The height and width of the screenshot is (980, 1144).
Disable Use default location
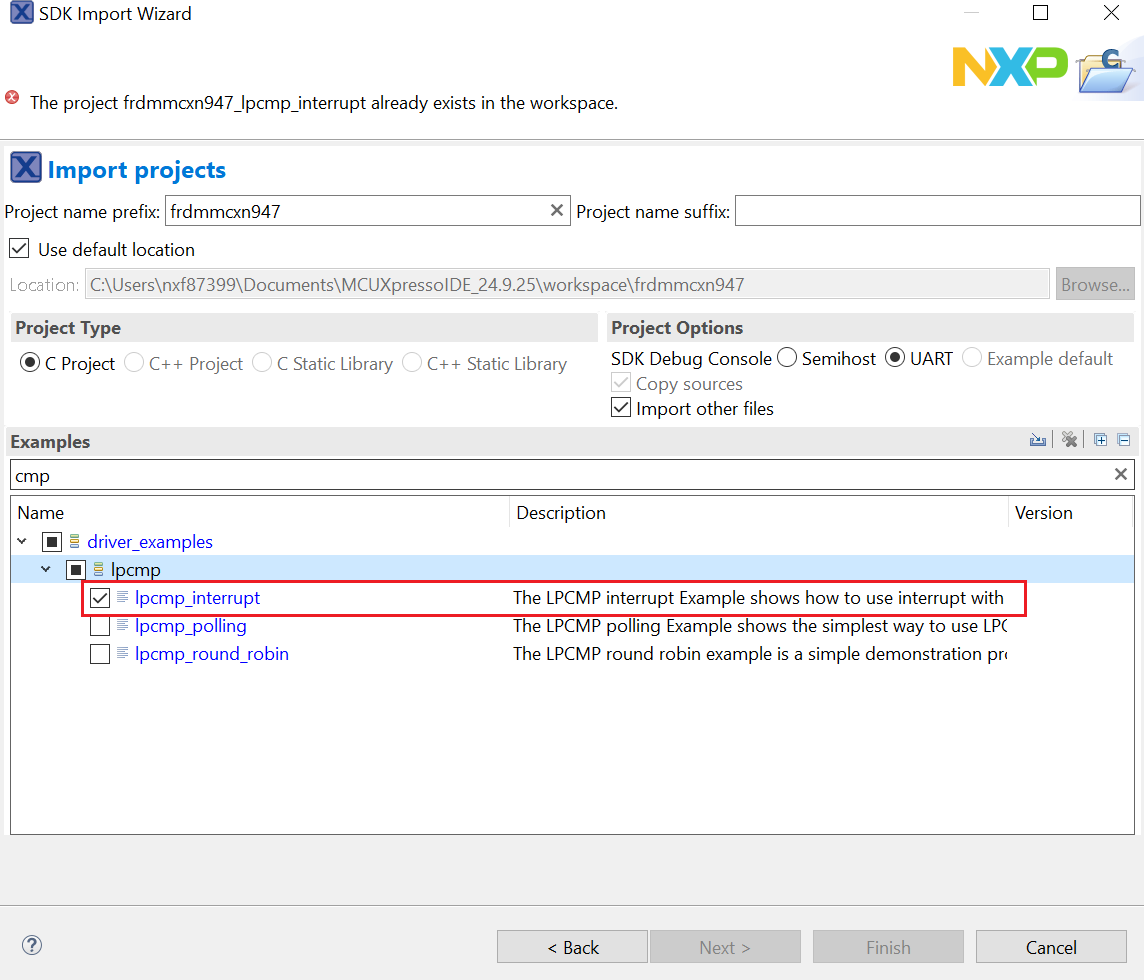(19, 248)
